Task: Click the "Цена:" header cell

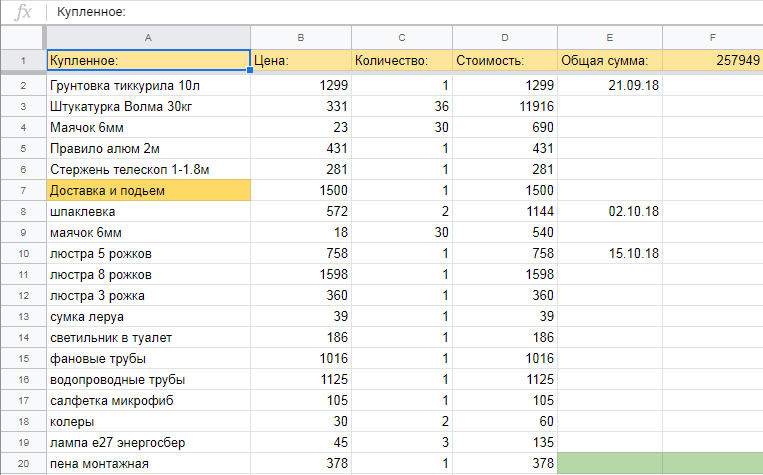Action: [301, 61]
